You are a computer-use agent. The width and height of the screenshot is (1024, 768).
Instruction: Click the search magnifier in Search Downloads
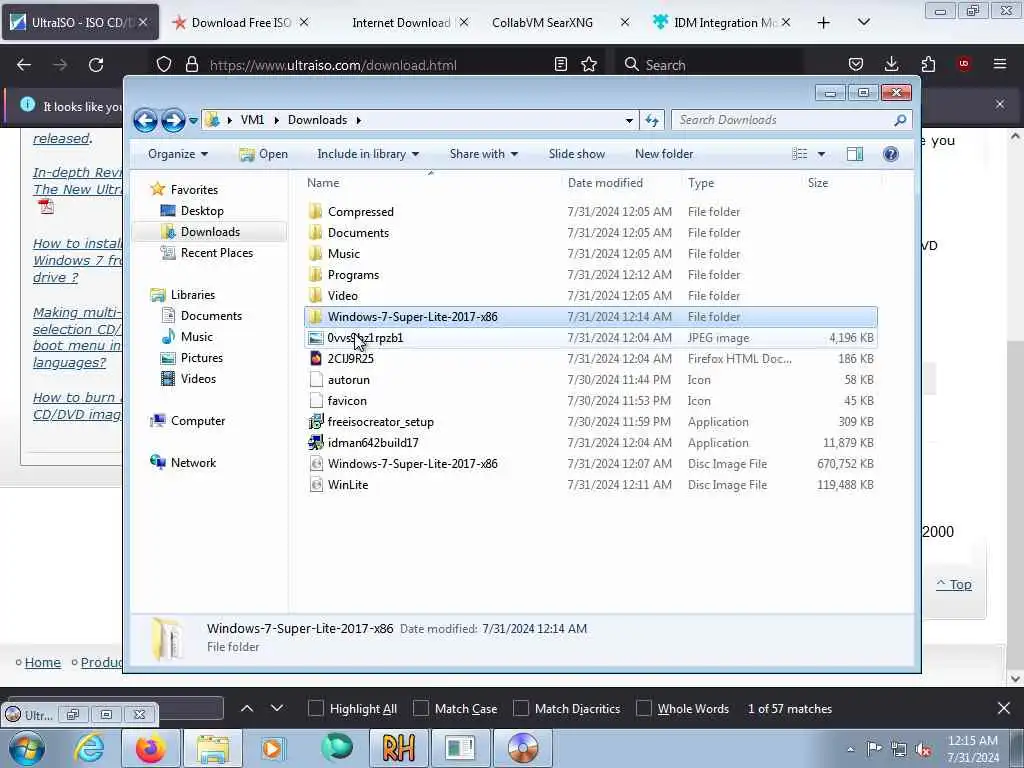click(x=900, y=120)
